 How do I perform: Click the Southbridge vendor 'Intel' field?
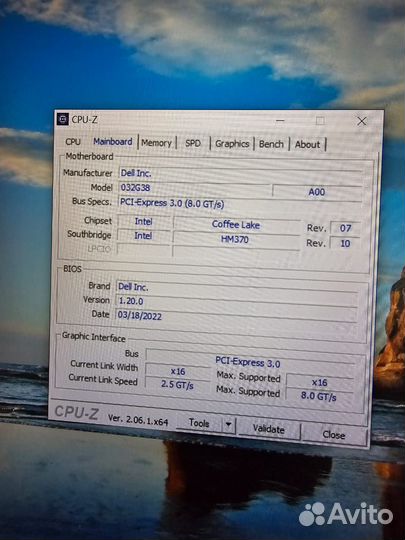coord(143,236)
